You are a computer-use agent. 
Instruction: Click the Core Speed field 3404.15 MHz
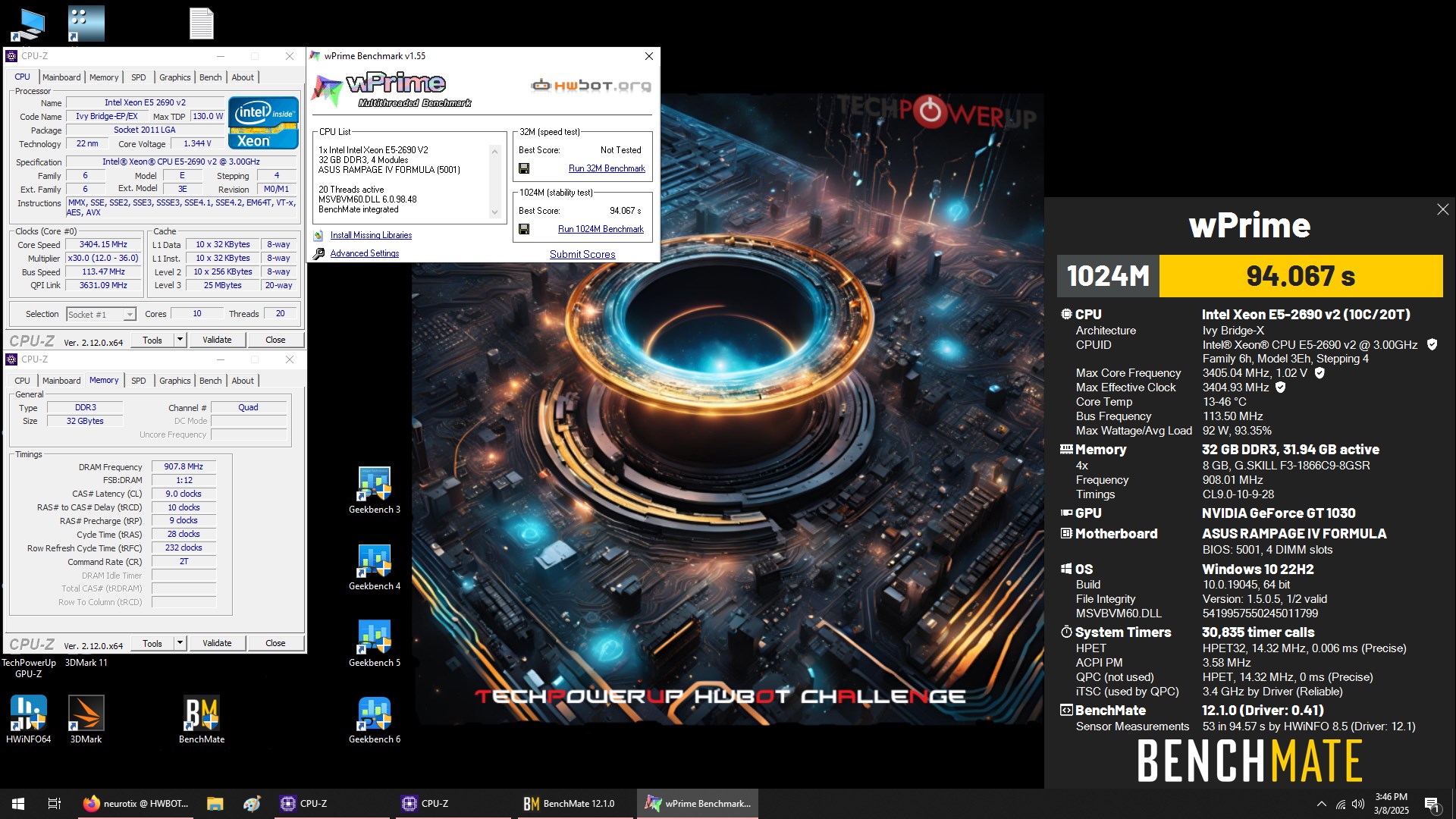click(103, 244)
